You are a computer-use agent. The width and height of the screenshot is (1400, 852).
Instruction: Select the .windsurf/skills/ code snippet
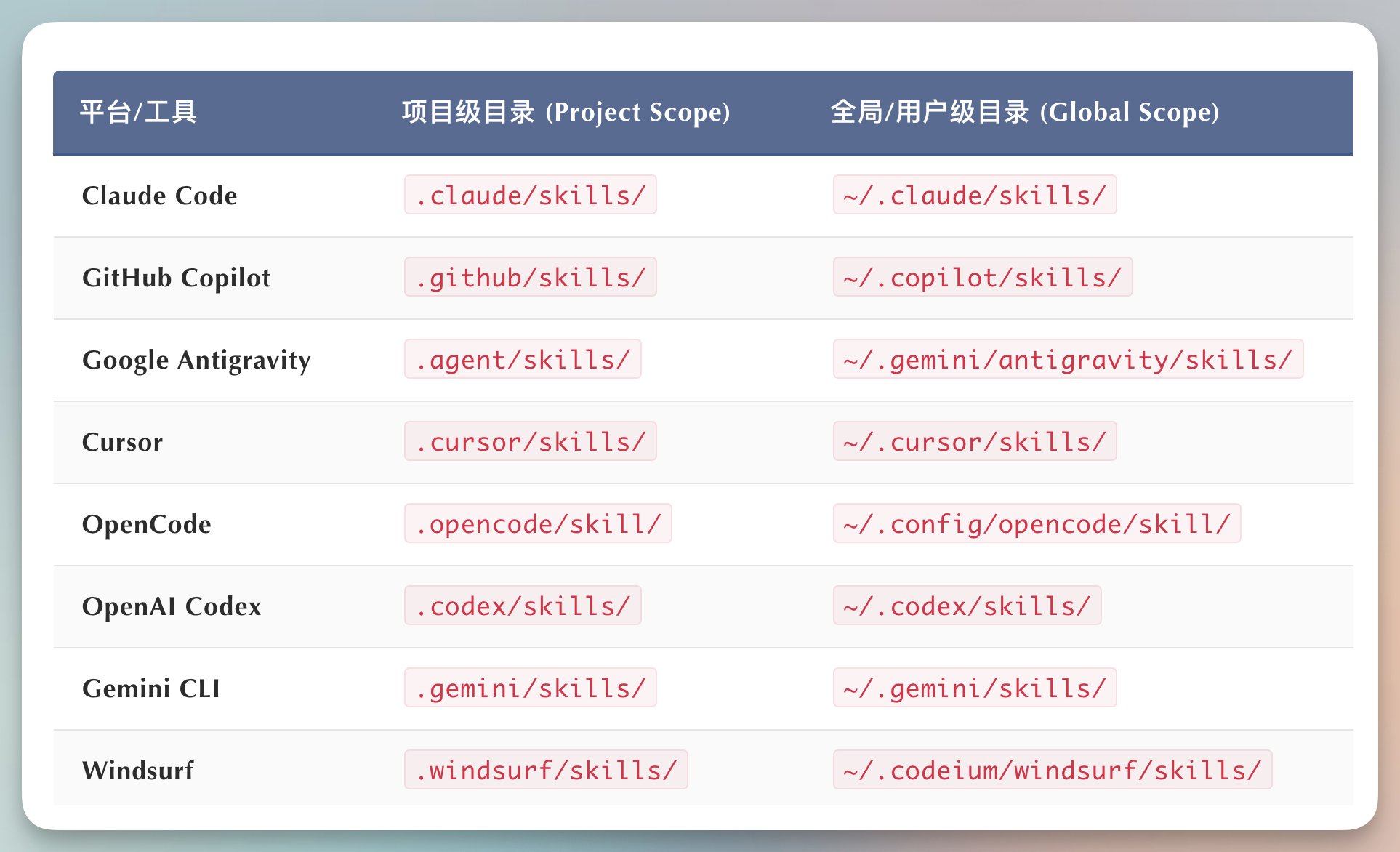pos(545,770)
